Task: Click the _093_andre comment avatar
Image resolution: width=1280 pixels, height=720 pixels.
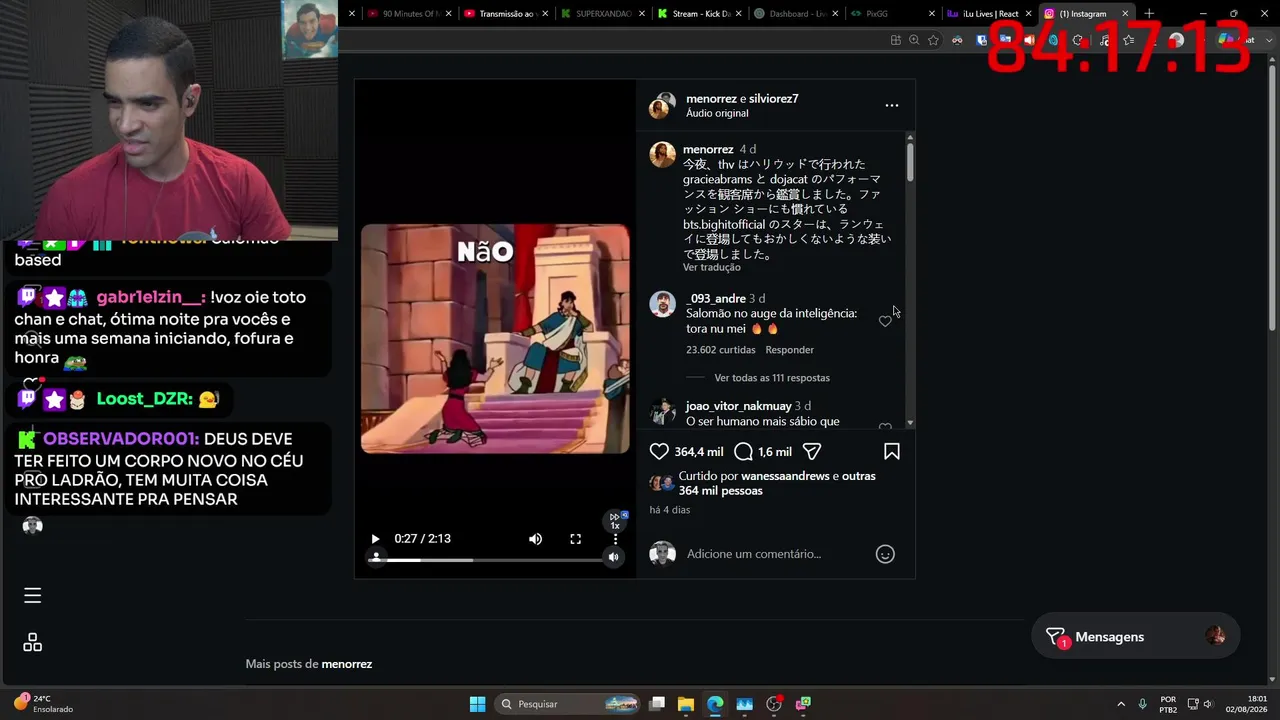Action: [x=663, y=304]
